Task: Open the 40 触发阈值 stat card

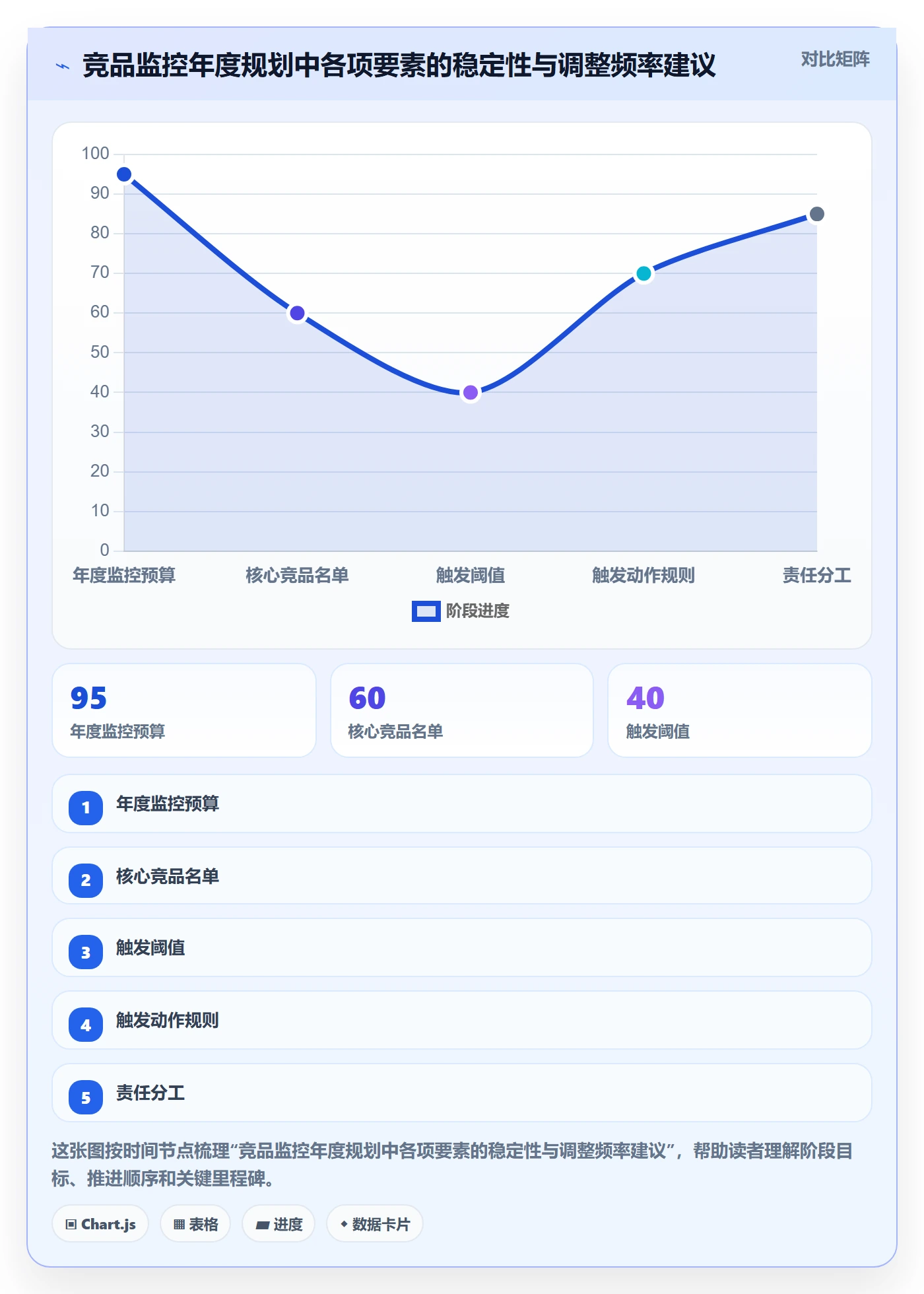Action: pyautogui.click(x=740, y=710)
